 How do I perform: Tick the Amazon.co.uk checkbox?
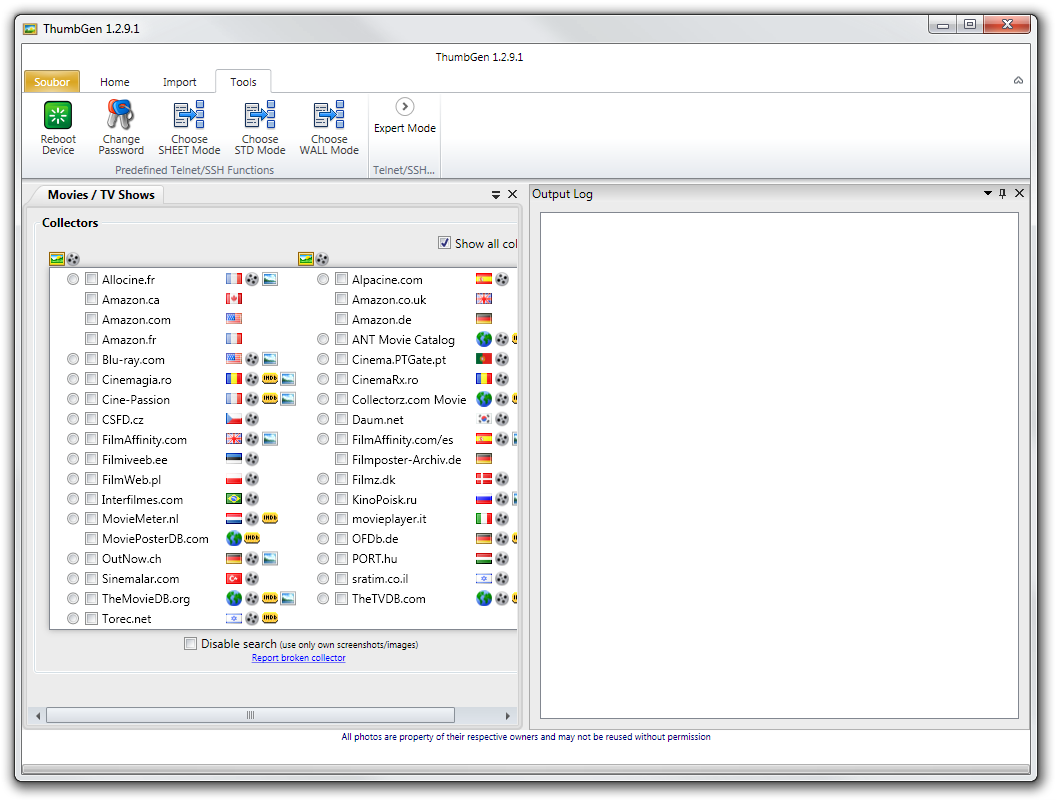tap(341, 298)
